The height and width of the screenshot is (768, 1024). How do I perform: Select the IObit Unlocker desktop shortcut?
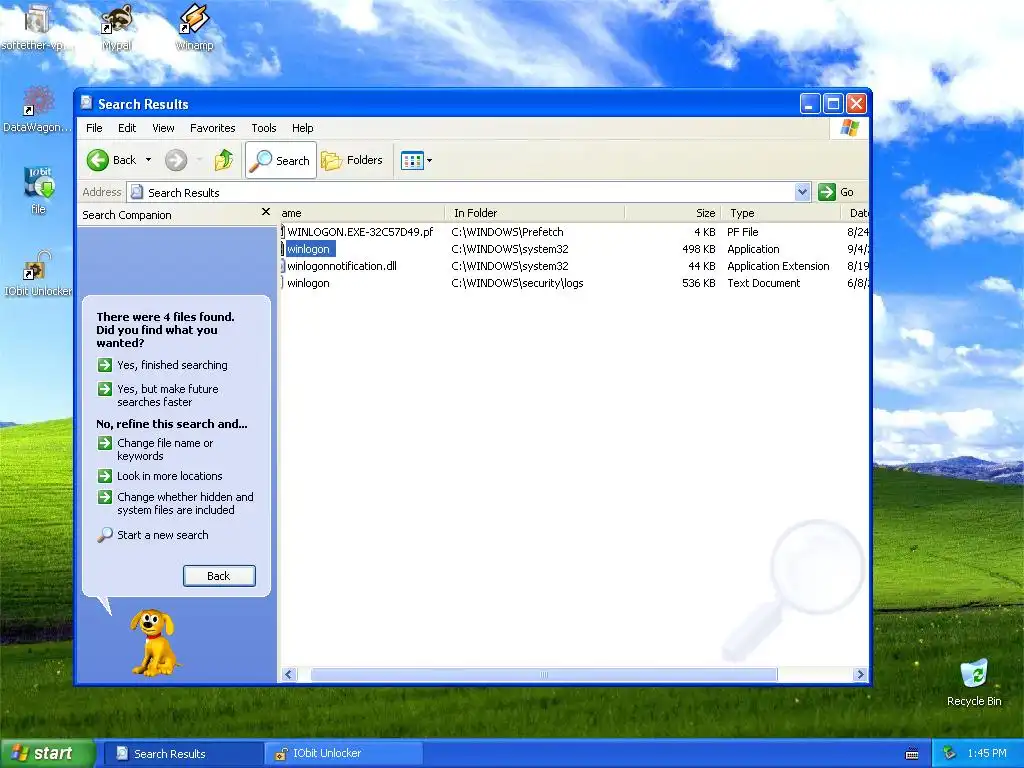point(37,274)
